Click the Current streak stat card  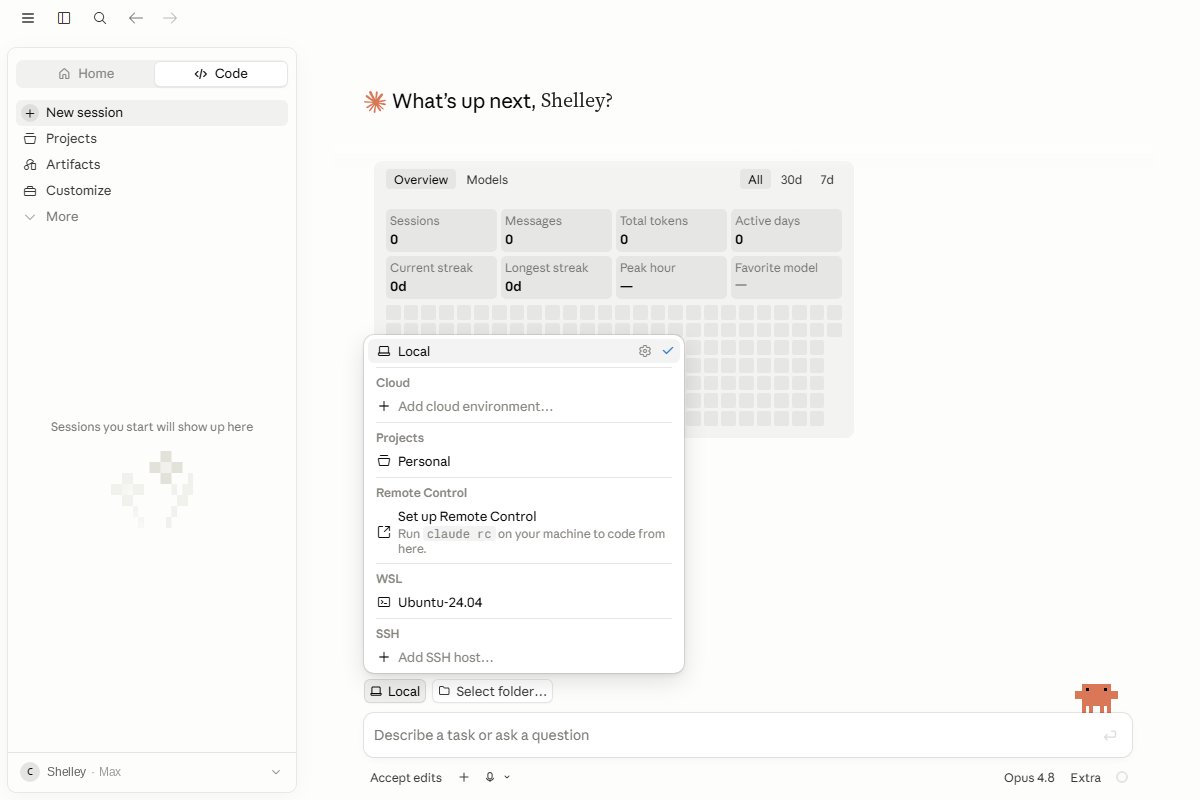click(x=441, y=277)
